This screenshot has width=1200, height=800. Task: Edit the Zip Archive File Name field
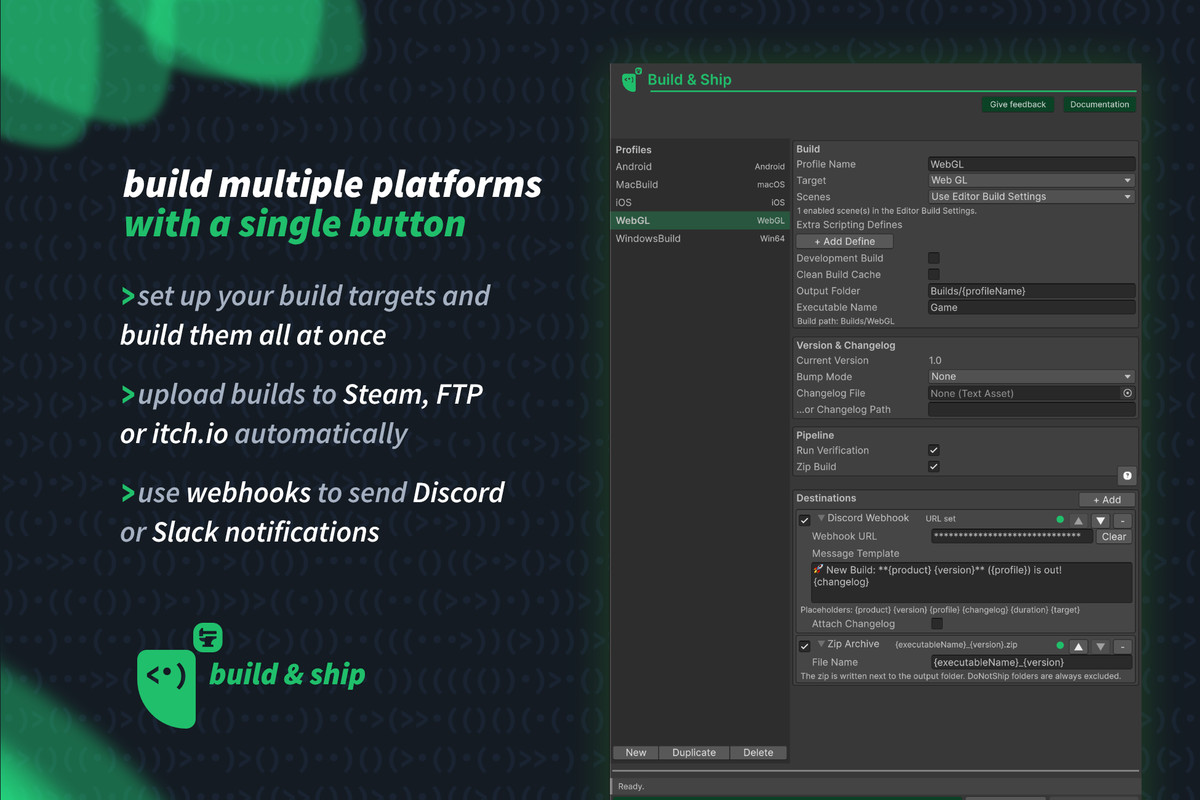click(x=1031, y=662)
